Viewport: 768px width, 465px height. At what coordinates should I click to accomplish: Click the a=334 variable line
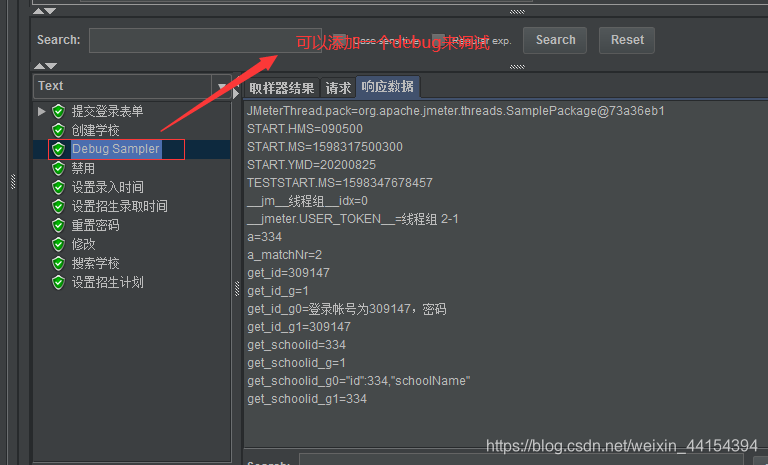pos(264,237)
